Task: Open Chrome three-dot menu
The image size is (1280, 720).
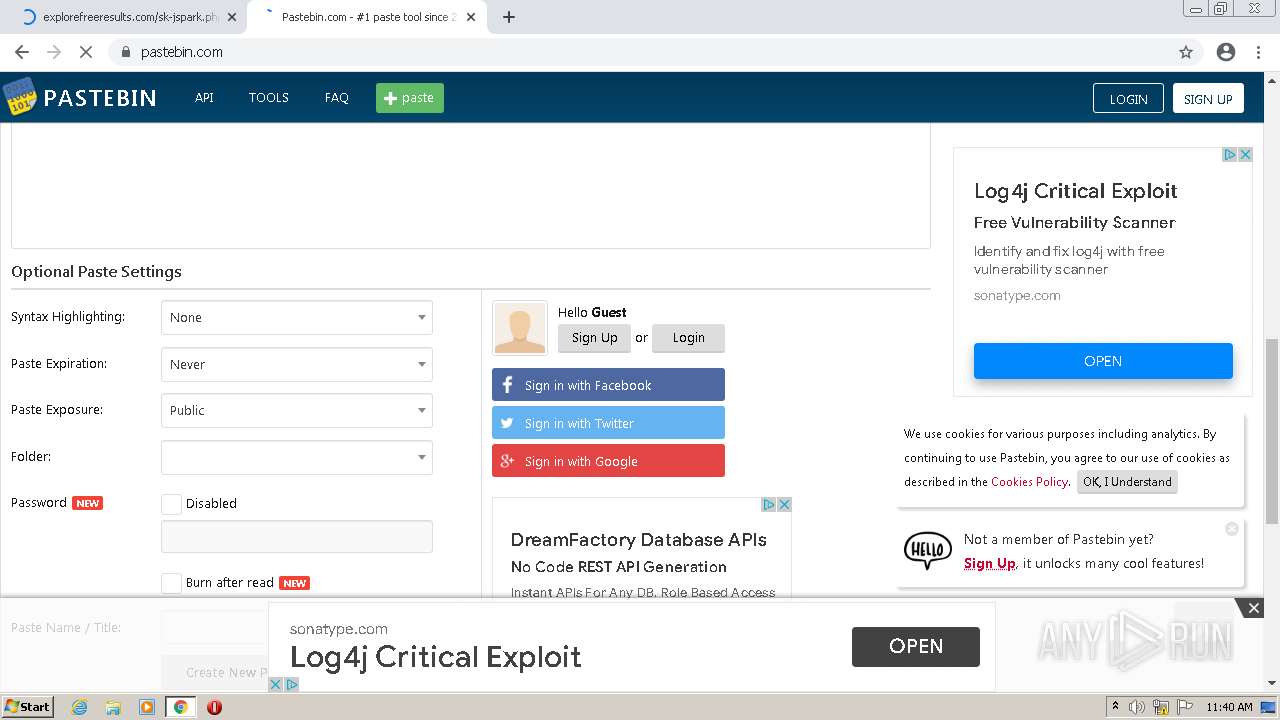Action: click(x=1258, y=52)
